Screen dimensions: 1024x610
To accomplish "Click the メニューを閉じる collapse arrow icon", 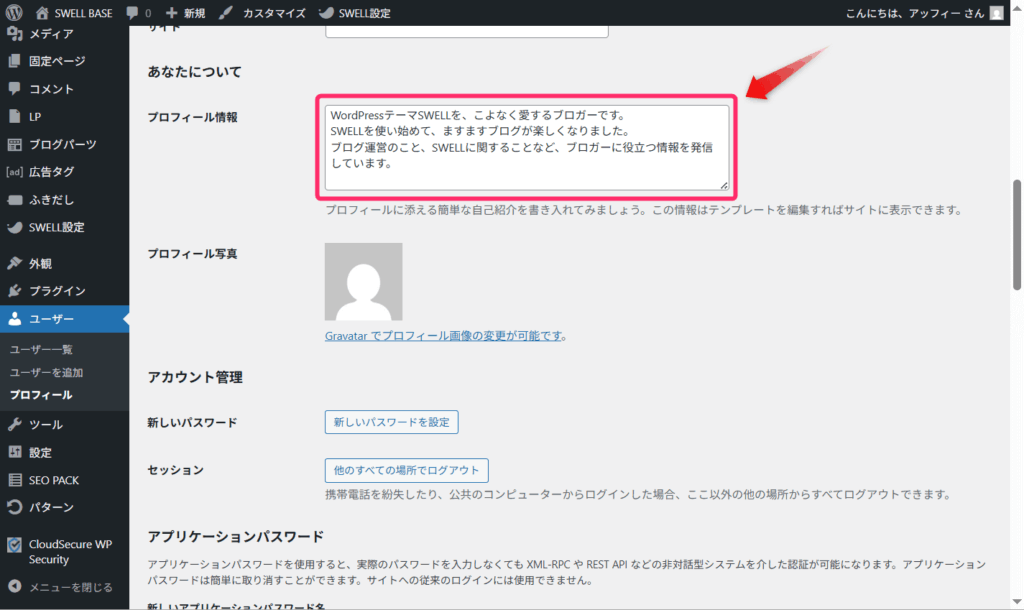I will point(14,586).
